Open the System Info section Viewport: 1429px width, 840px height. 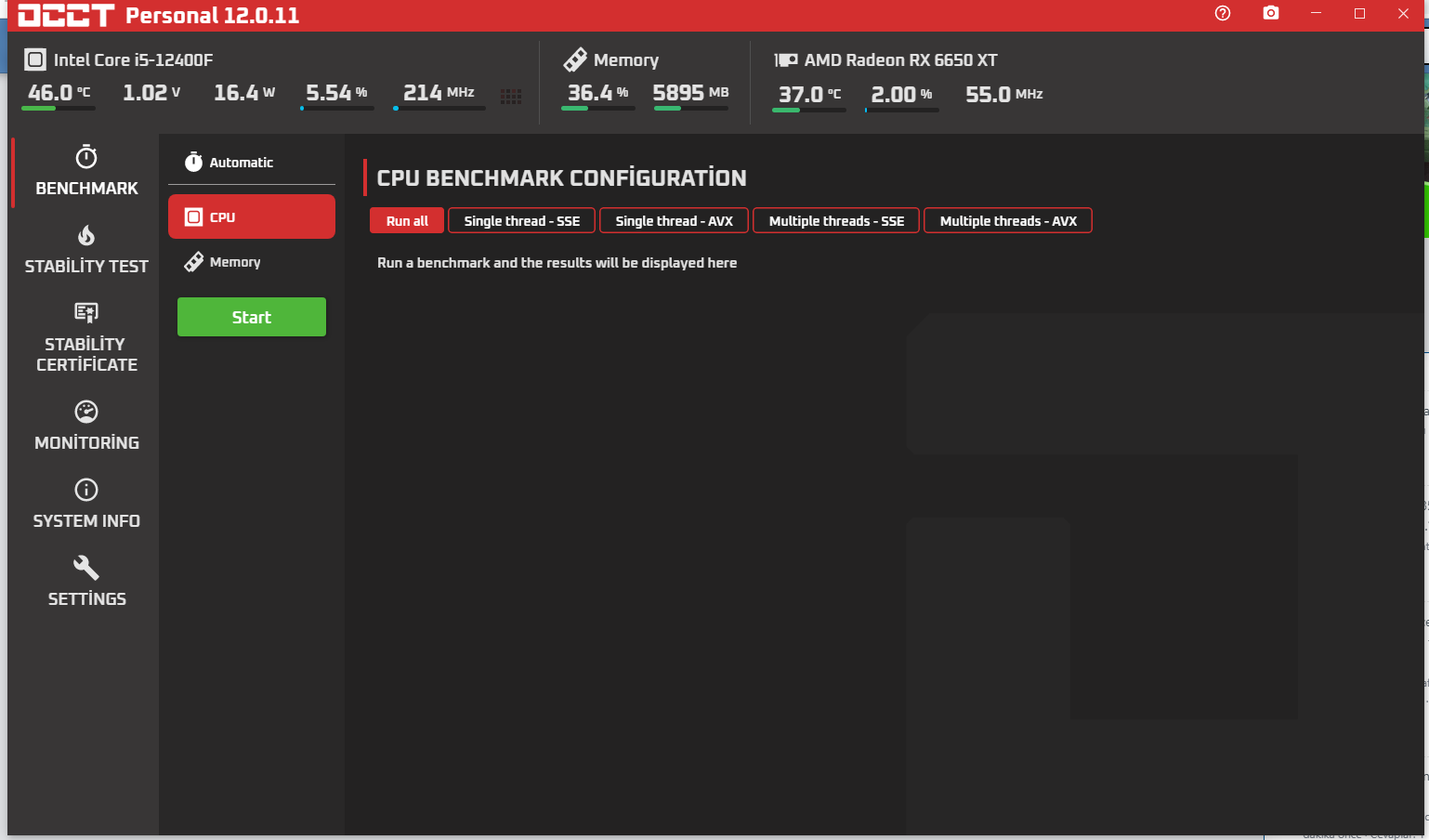pyautogui.click(x=86, y=505)
